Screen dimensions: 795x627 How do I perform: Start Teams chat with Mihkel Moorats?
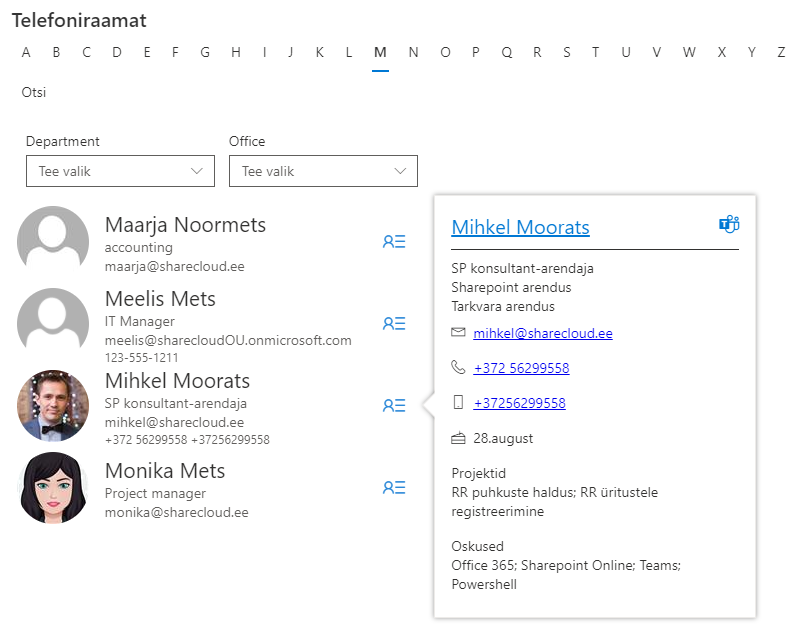pos(729,224)
